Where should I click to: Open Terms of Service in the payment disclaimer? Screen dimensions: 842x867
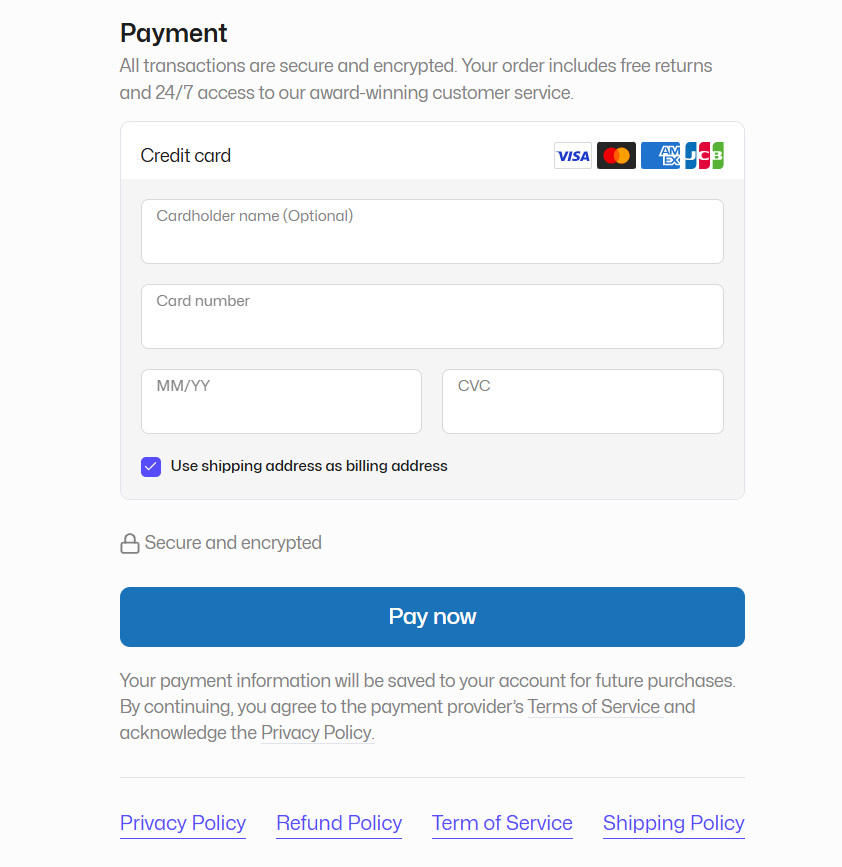[x=594, y=706]
